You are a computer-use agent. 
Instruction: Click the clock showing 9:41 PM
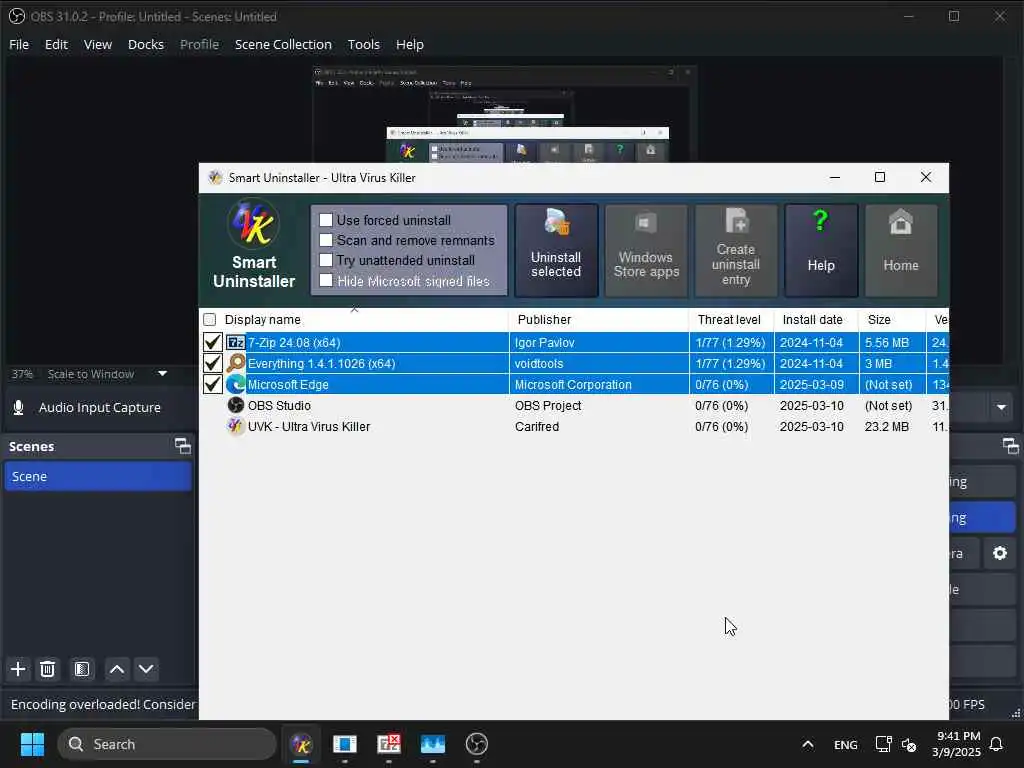[x=957, y=744]
